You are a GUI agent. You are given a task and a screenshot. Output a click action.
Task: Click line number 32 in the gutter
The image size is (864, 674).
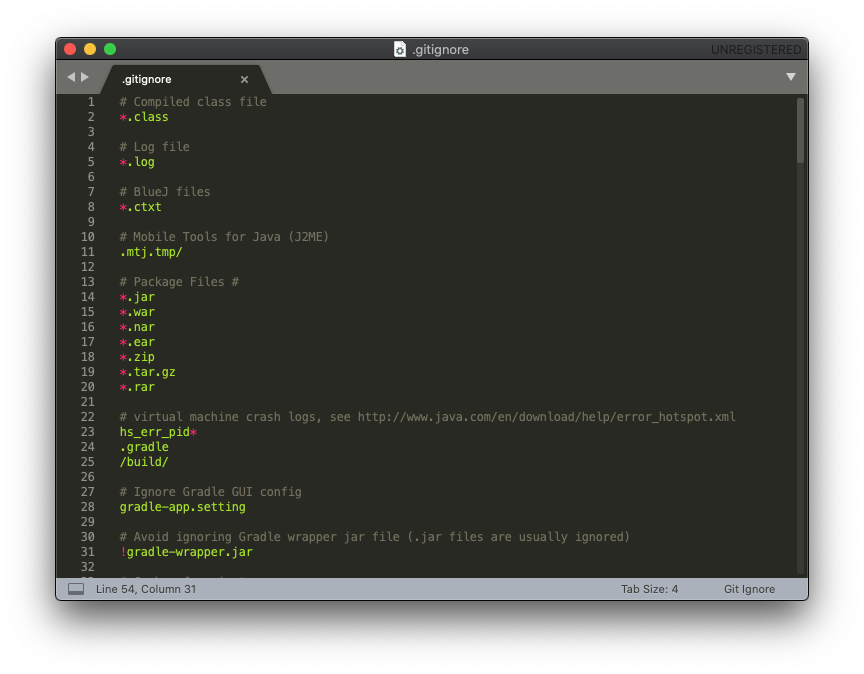point(88,567)
